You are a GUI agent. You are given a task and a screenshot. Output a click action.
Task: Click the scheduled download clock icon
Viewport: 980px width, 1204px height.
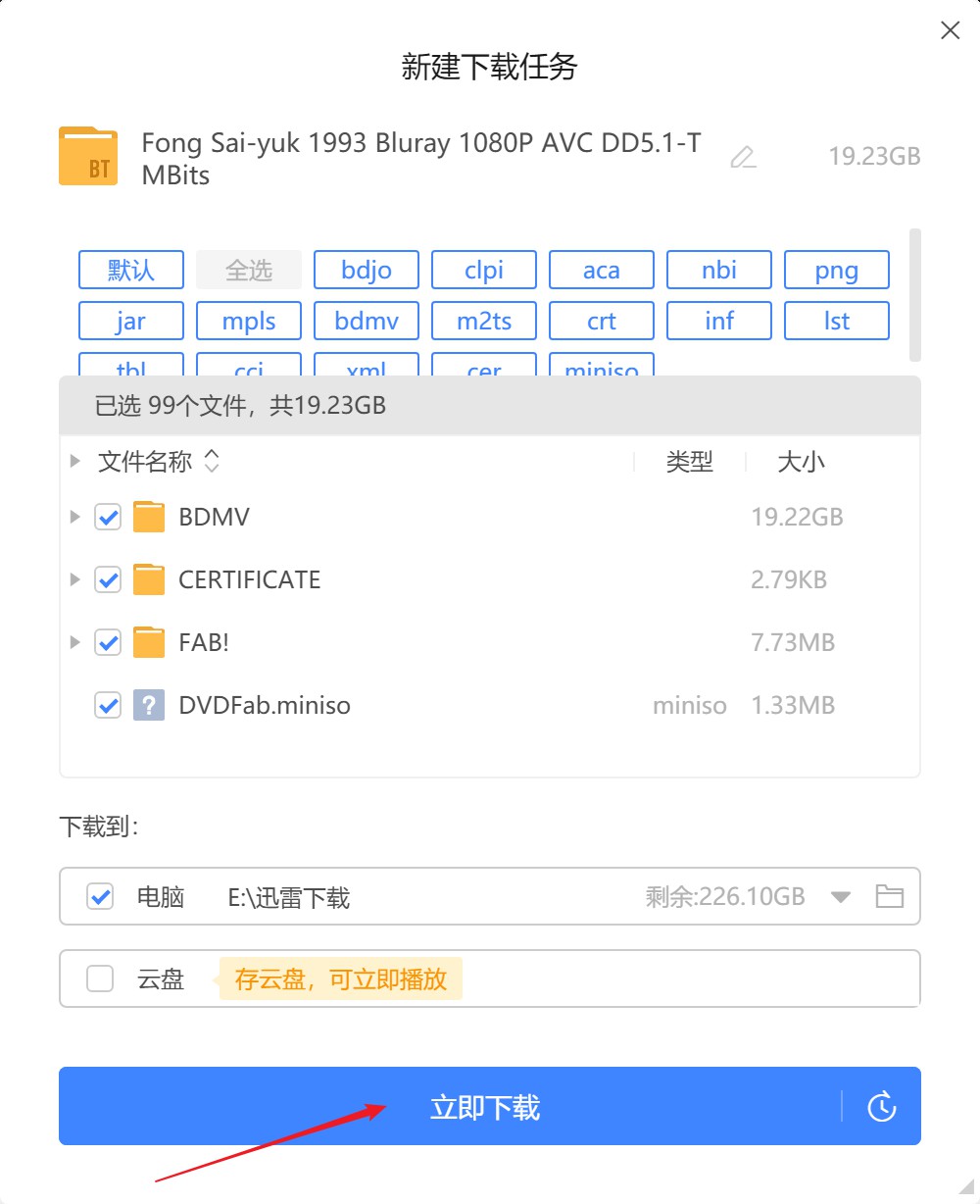[882, 1107]
